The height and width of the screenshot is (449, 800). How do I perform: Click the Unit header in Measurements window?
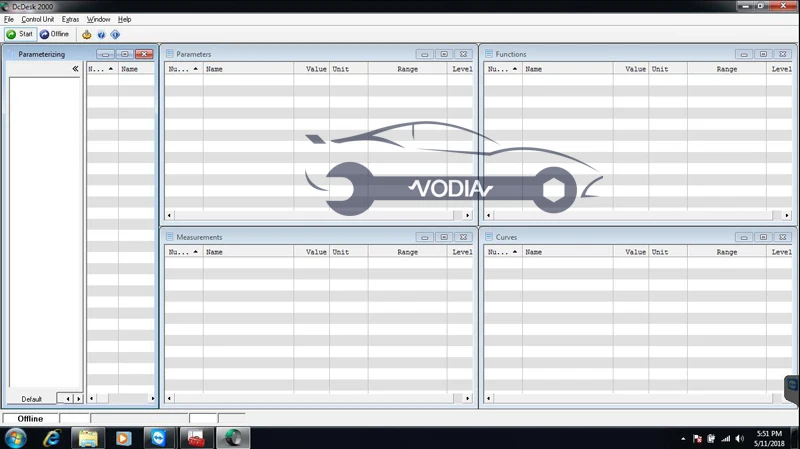pos(348,252)
